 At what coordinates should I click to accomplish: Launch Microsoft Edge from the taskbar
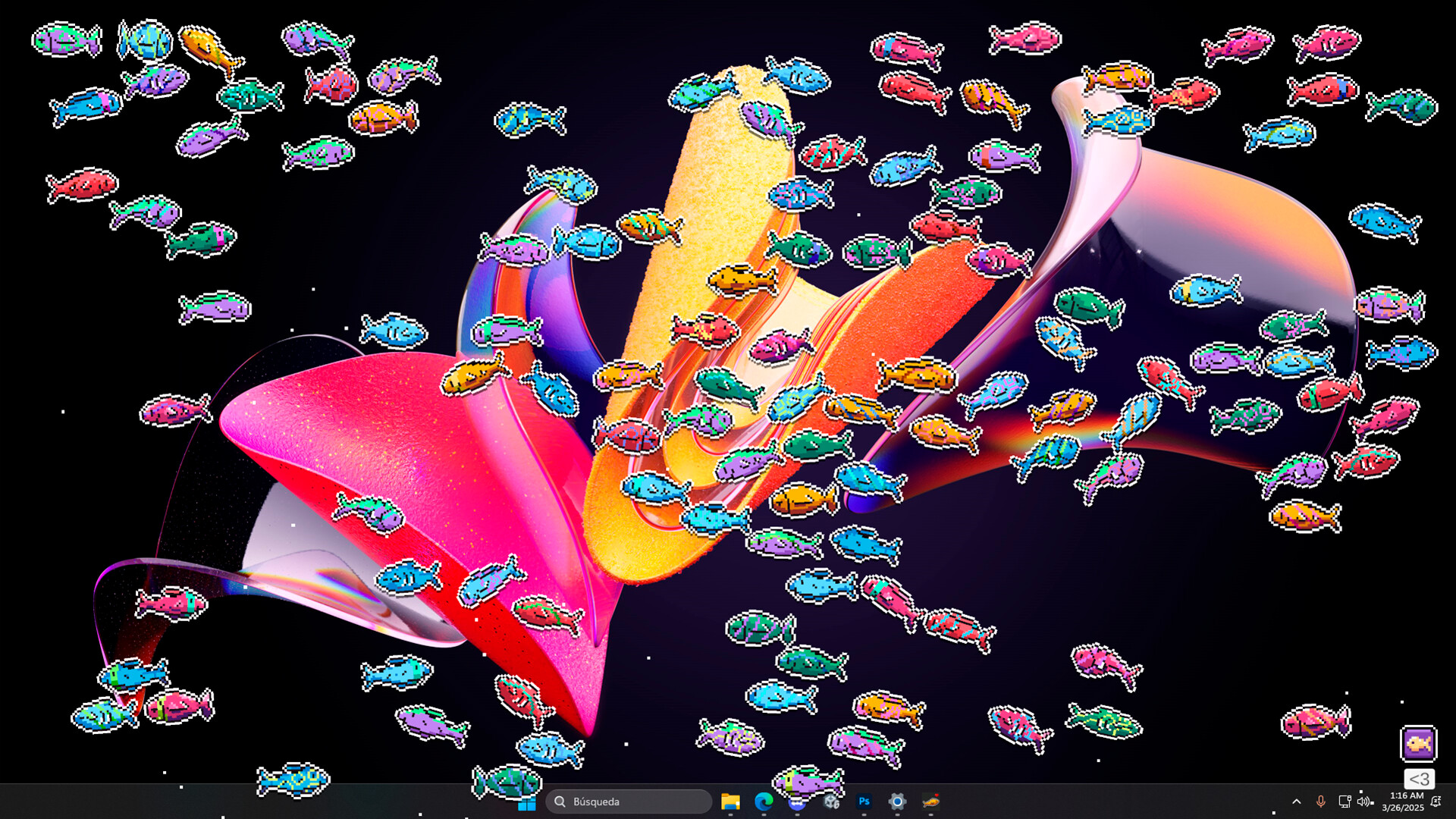(x=764, y=802)
